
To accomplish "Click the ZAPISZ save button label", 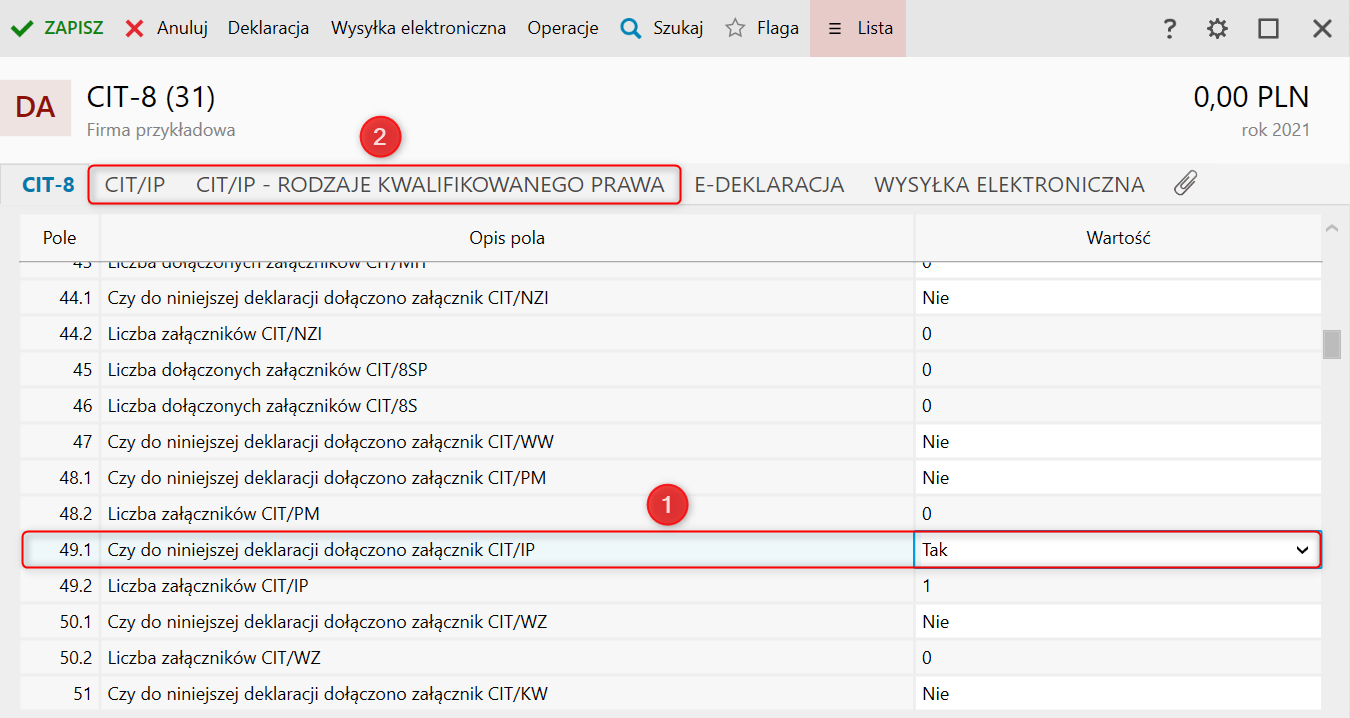I will [x=73, y=28].
